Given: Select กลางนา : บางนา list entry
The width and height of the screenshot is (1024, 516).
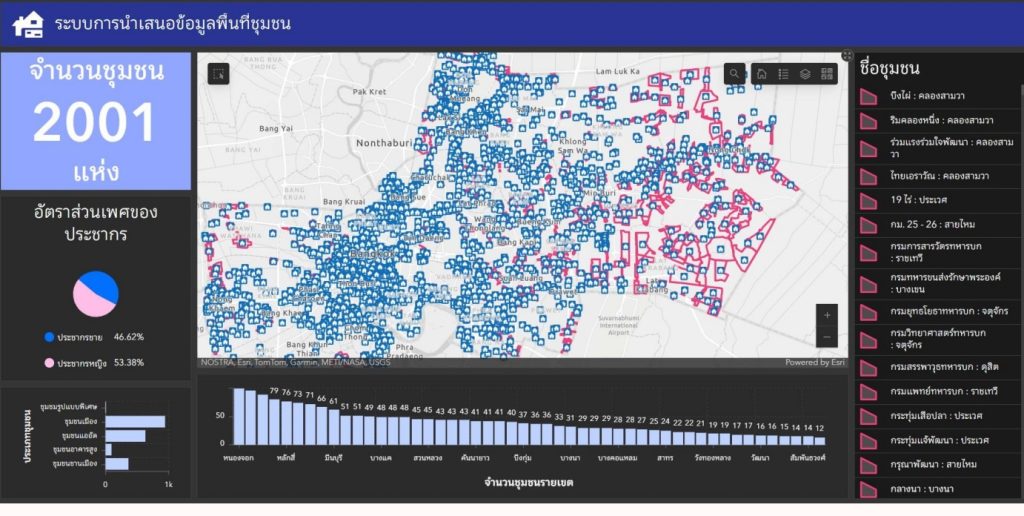Looking at the screenshot, I should tap(923, 489).
